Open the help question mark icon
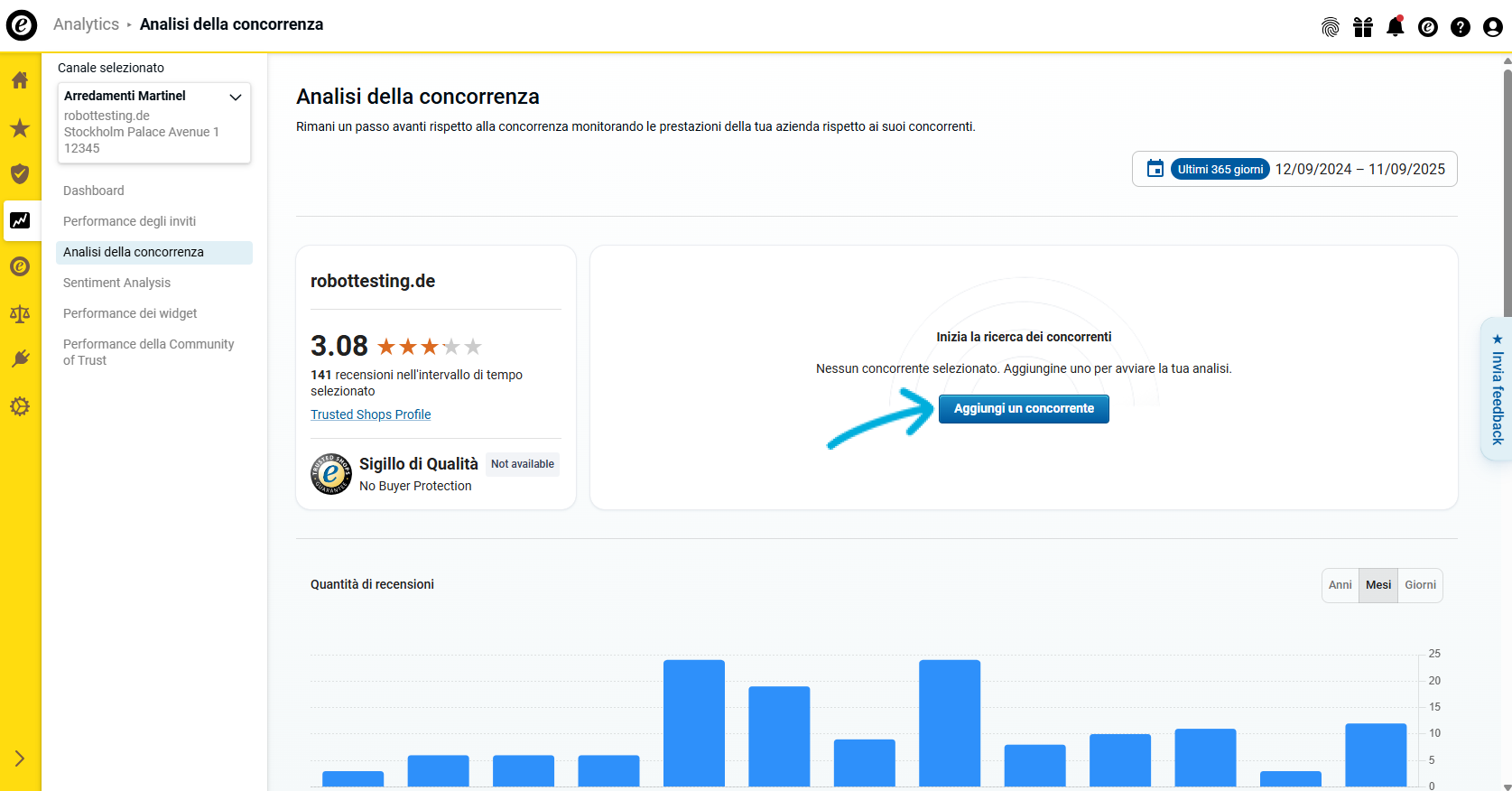This screenshot has width=1512, height=791. [x=1460, y=27]
